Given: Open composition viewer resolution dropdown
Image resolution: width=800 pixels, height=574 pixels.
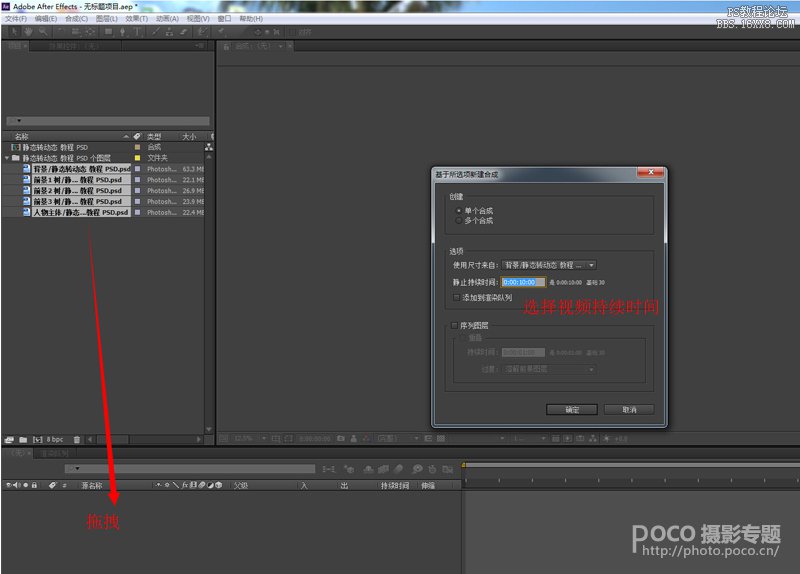Looking at the screenshot, I should click(x=397, y=438).
